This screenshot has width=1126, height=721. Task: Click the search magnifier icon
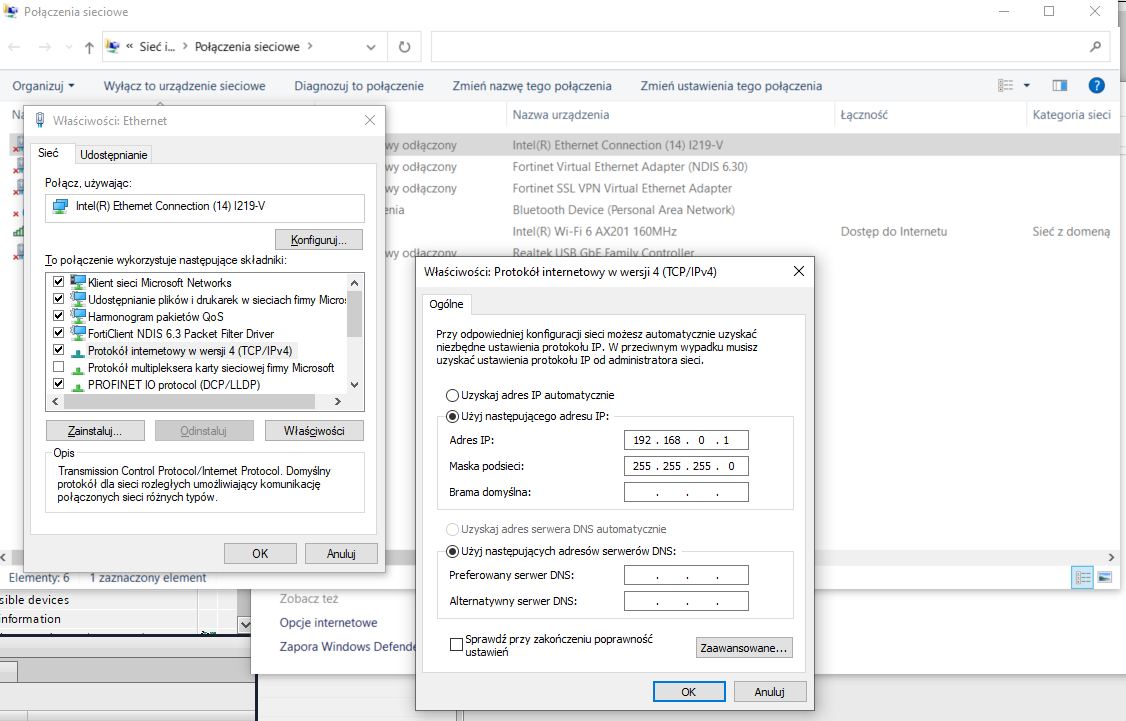pyautogui.click(x=1095, y=47)
